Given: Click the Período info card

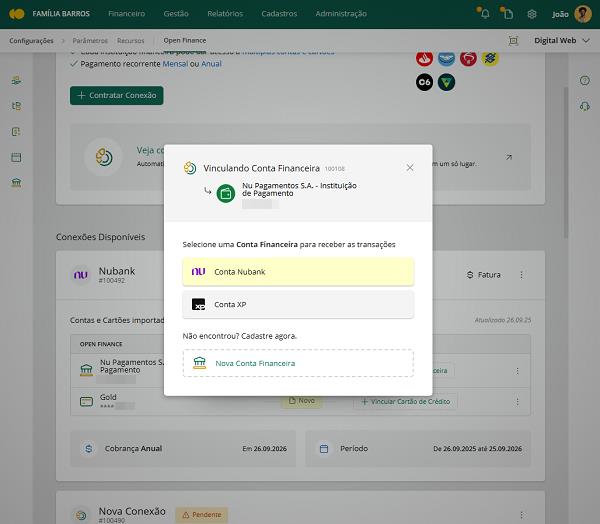Looking at the screenshot, I should tap(418, 449).
